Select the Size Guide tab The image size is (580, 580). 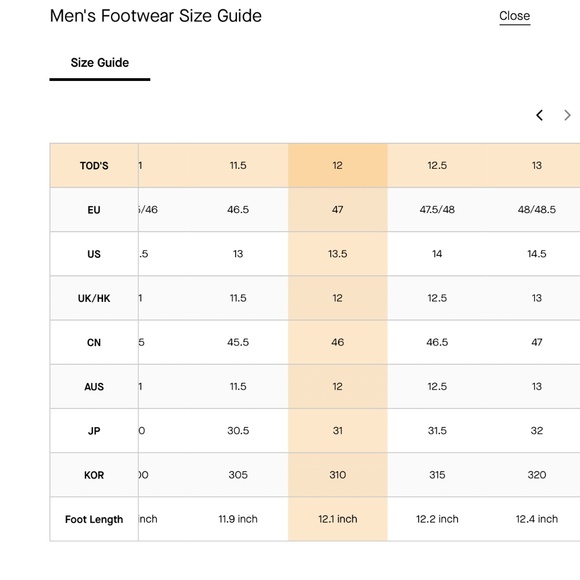(100, 63)
